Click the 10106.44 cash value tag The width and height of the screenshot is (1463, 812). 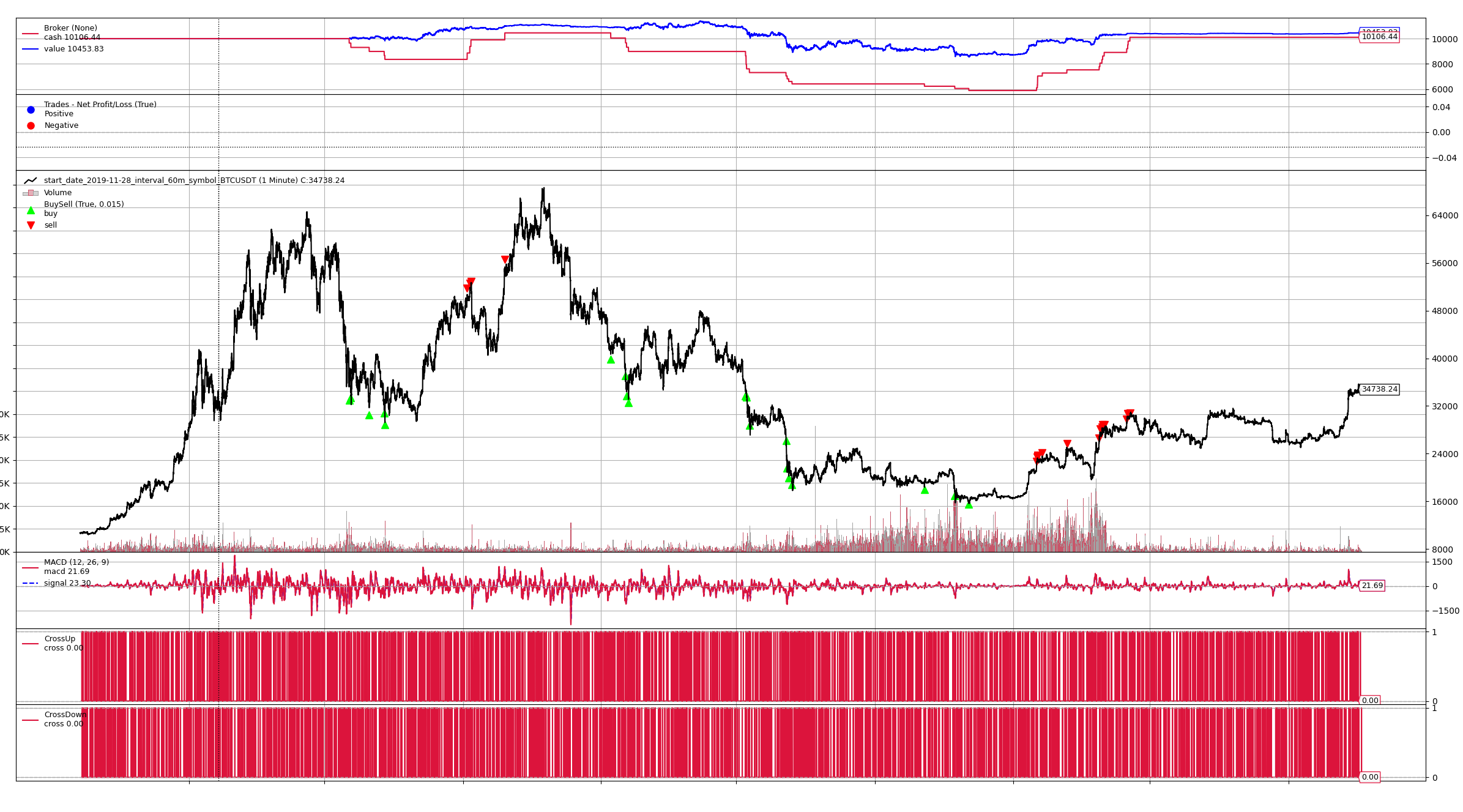(x=1379, y=37)
